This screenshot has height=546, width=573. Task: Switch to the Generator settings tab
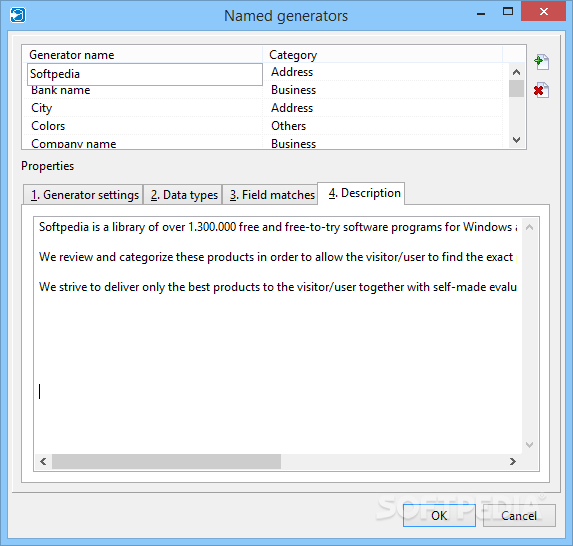pos(84,195)
